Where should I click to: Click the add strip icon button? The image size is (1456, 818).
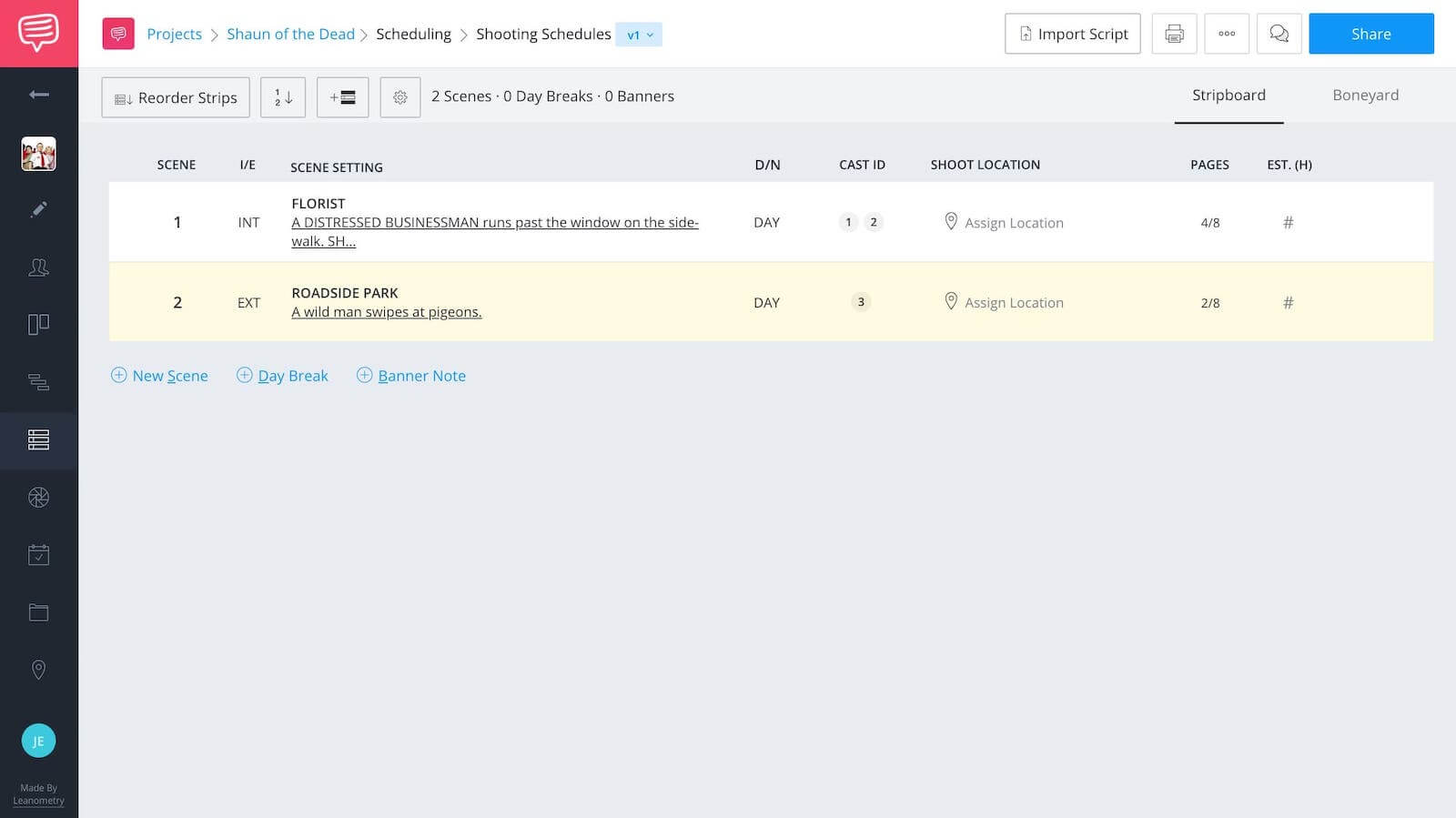pos(342,97)
